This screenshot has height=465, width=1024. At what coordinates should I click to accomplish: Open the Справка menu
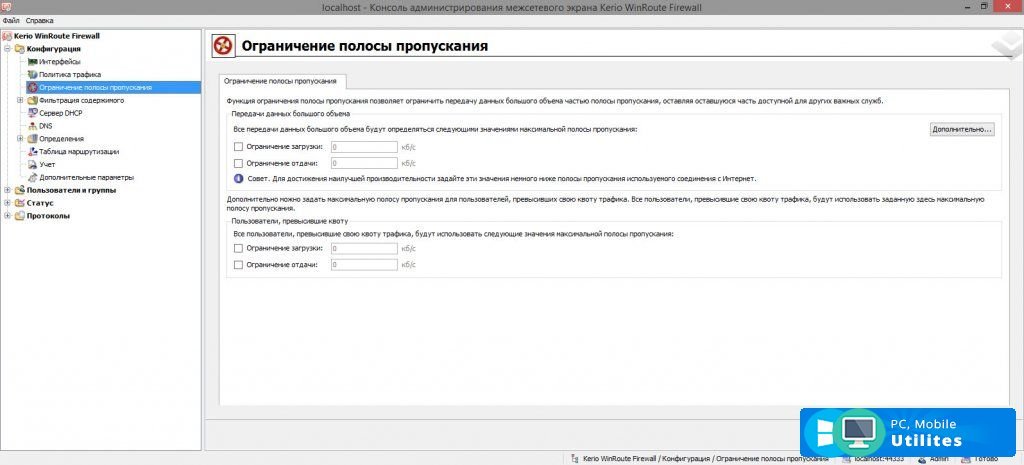[40, 21]
